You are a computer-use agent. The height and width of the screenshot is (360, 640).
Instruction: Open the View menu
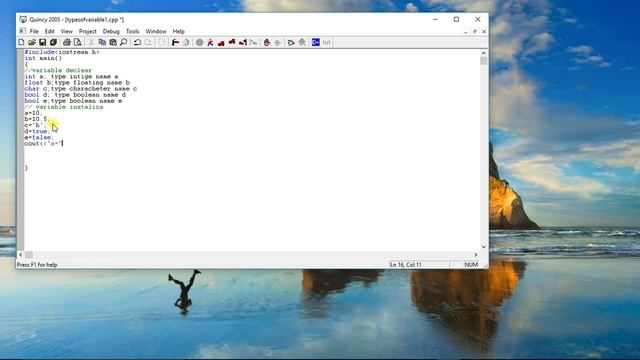pyautogui.click(x=67, y=31)
